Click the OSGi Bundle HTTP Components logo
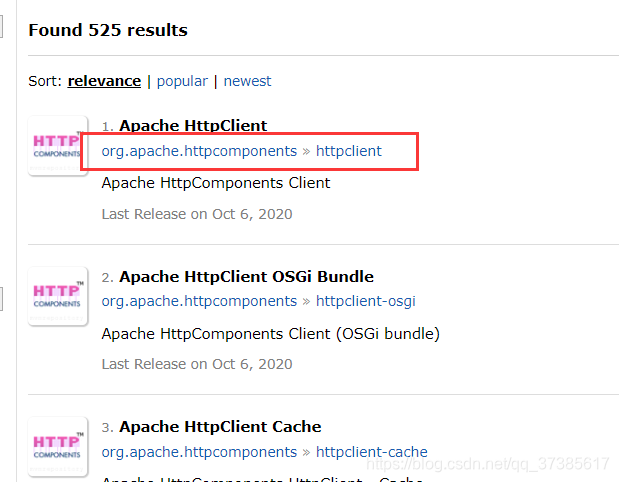The width and height of the screenshot is (619, 482). coord(58,296)
